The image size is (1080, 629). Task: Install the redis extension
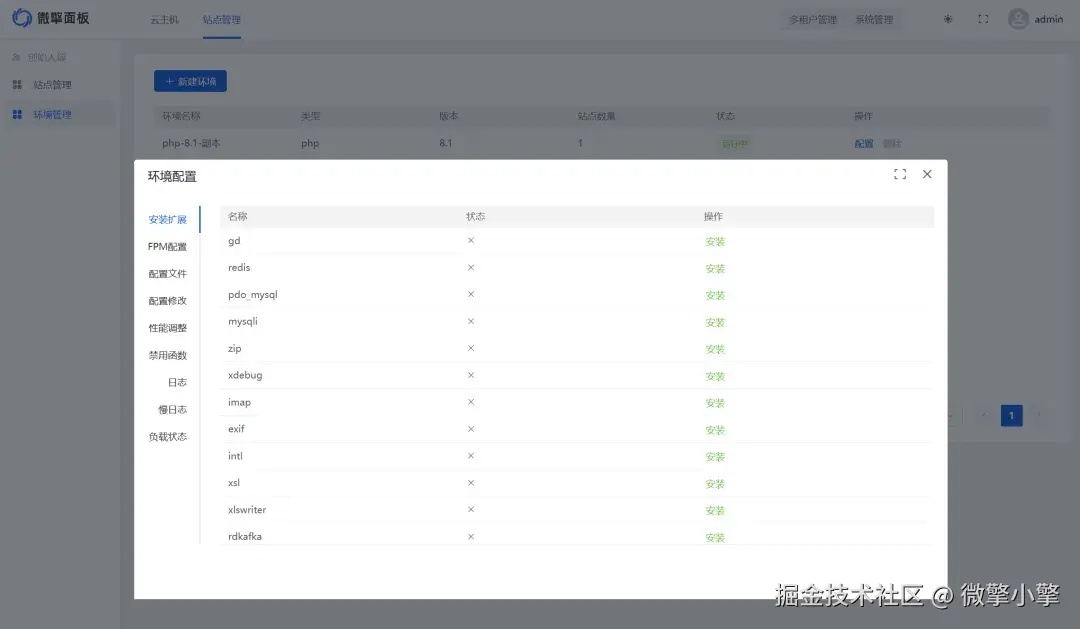pos(715,268)
